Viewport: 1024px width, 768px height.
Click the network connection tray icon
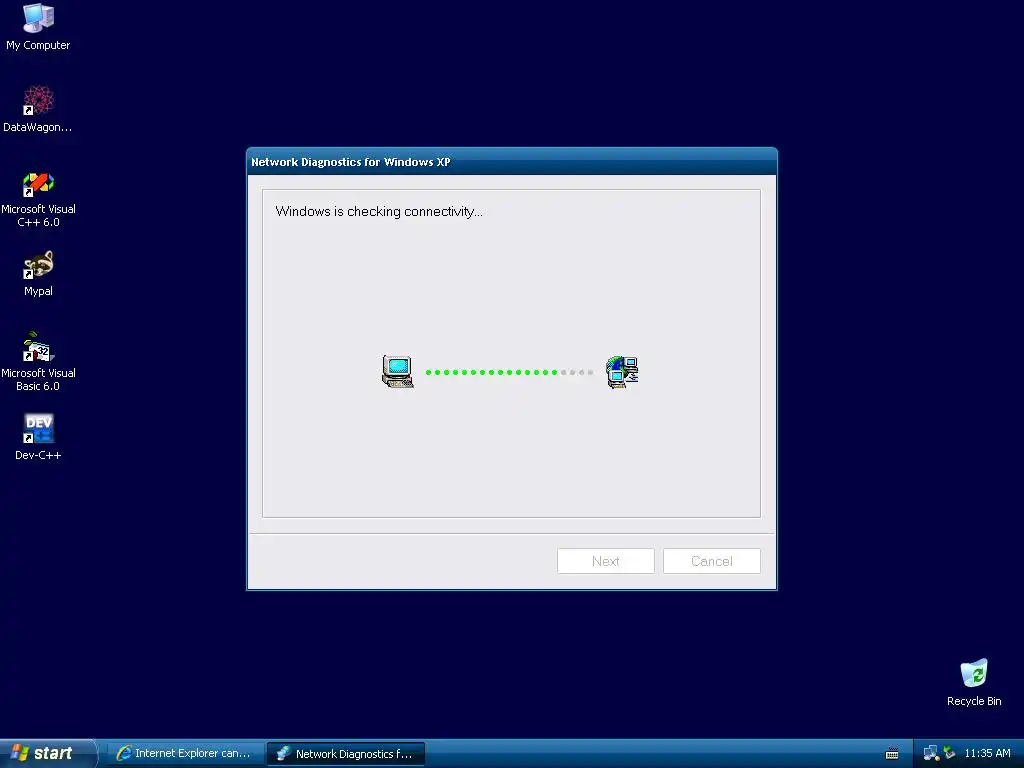pos(931,754)
